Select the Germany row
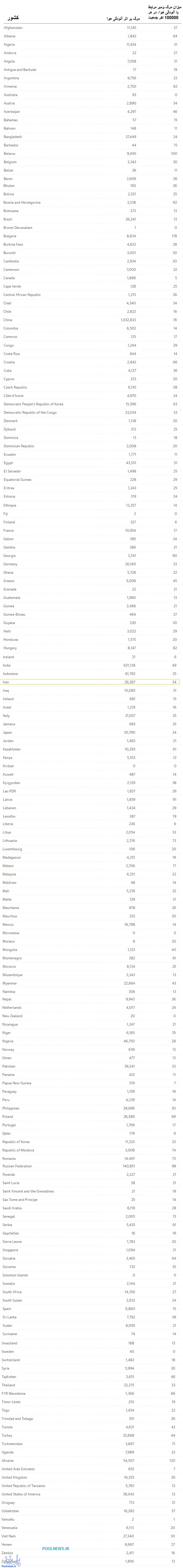The height and width of the screenshot is (1568, 183). [91, 564]
